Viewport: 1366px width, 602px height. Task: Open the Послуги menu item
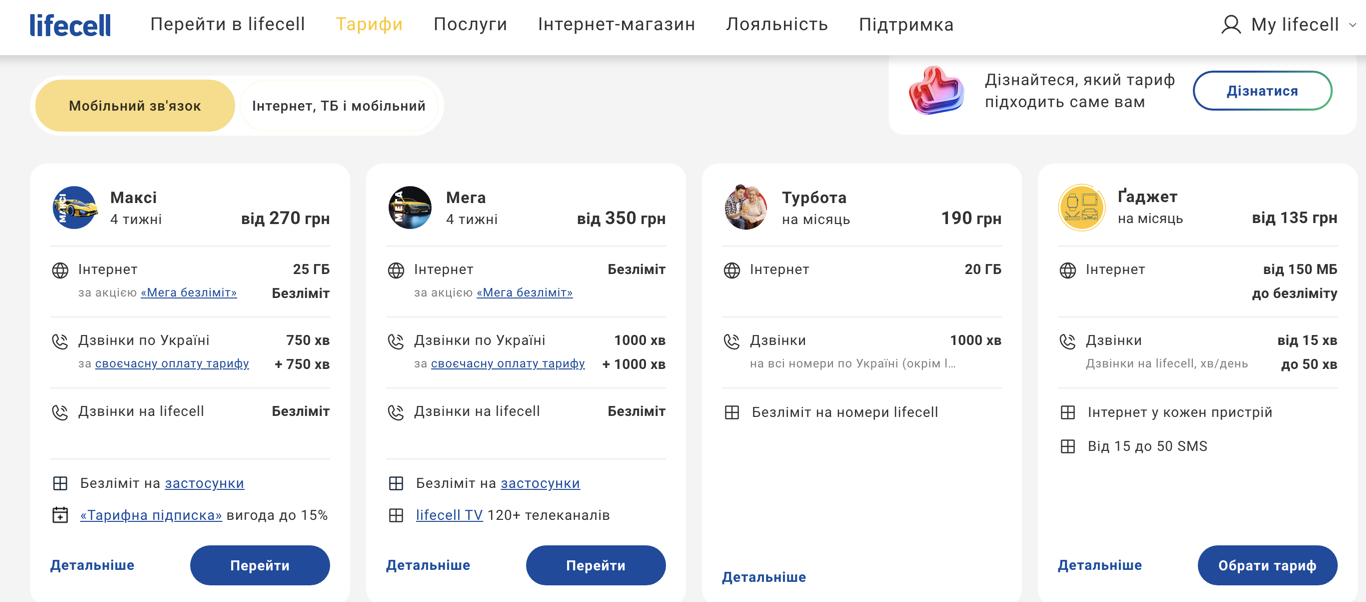tap(470, 25)
